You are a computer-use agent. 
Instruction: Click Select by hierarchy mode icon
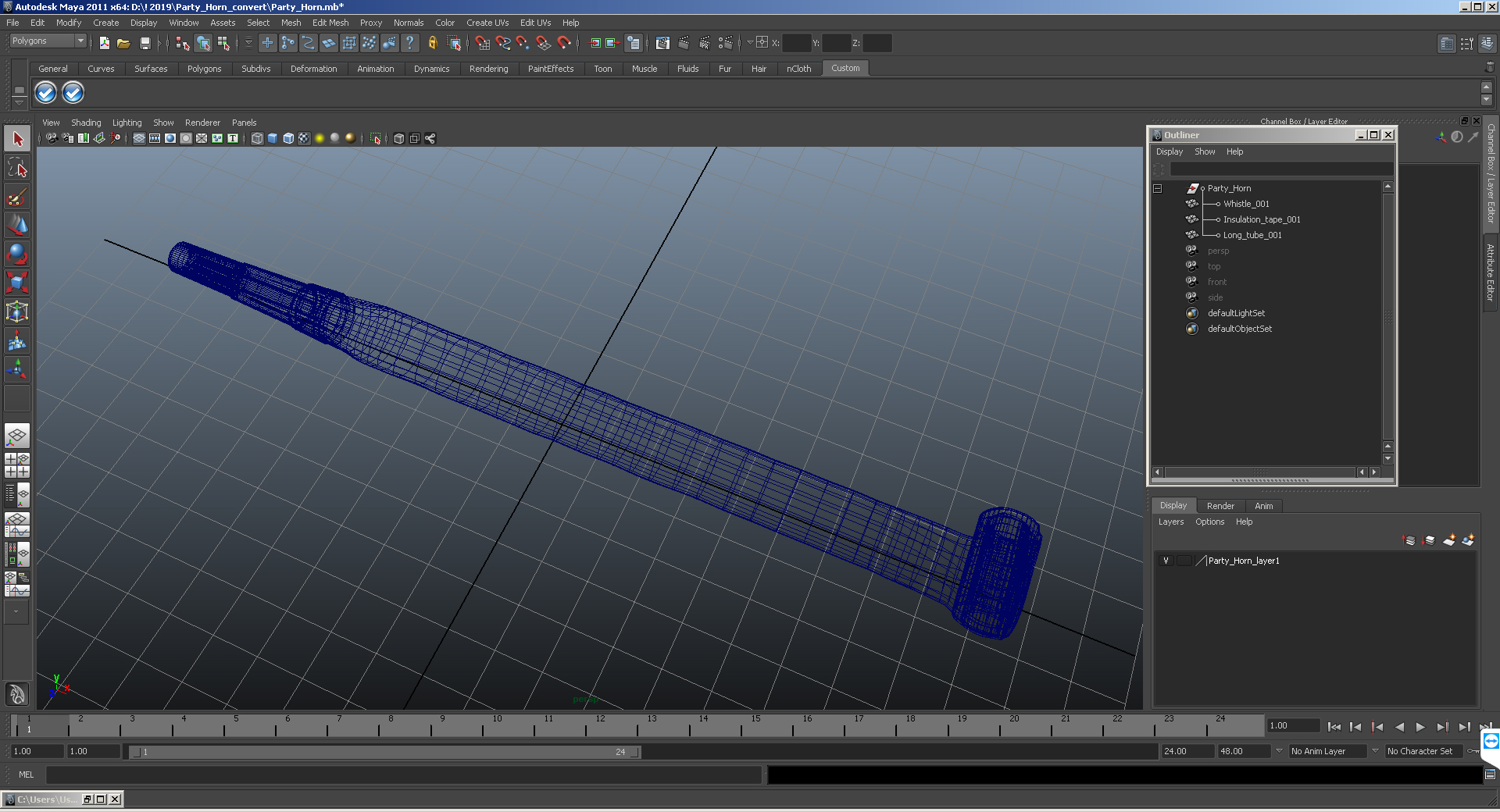[x=183, y=43]
